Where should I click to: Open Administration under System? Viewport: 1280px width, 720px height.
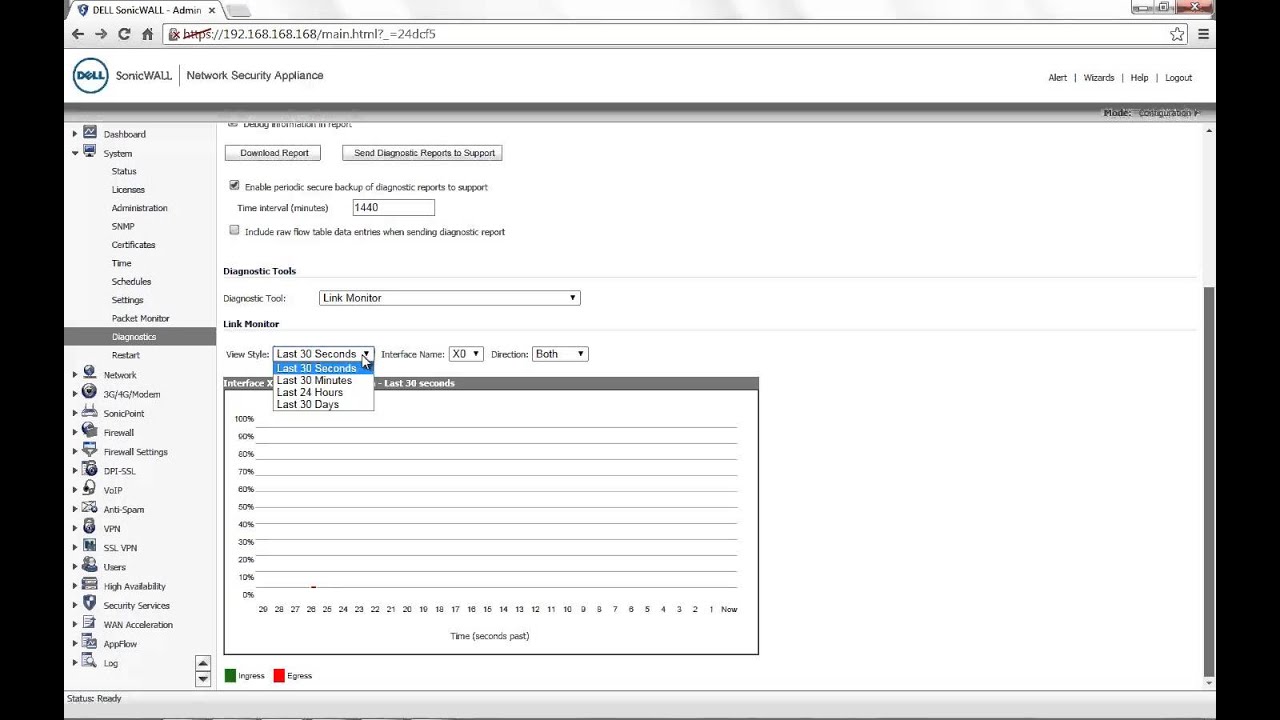pos(139,208)
